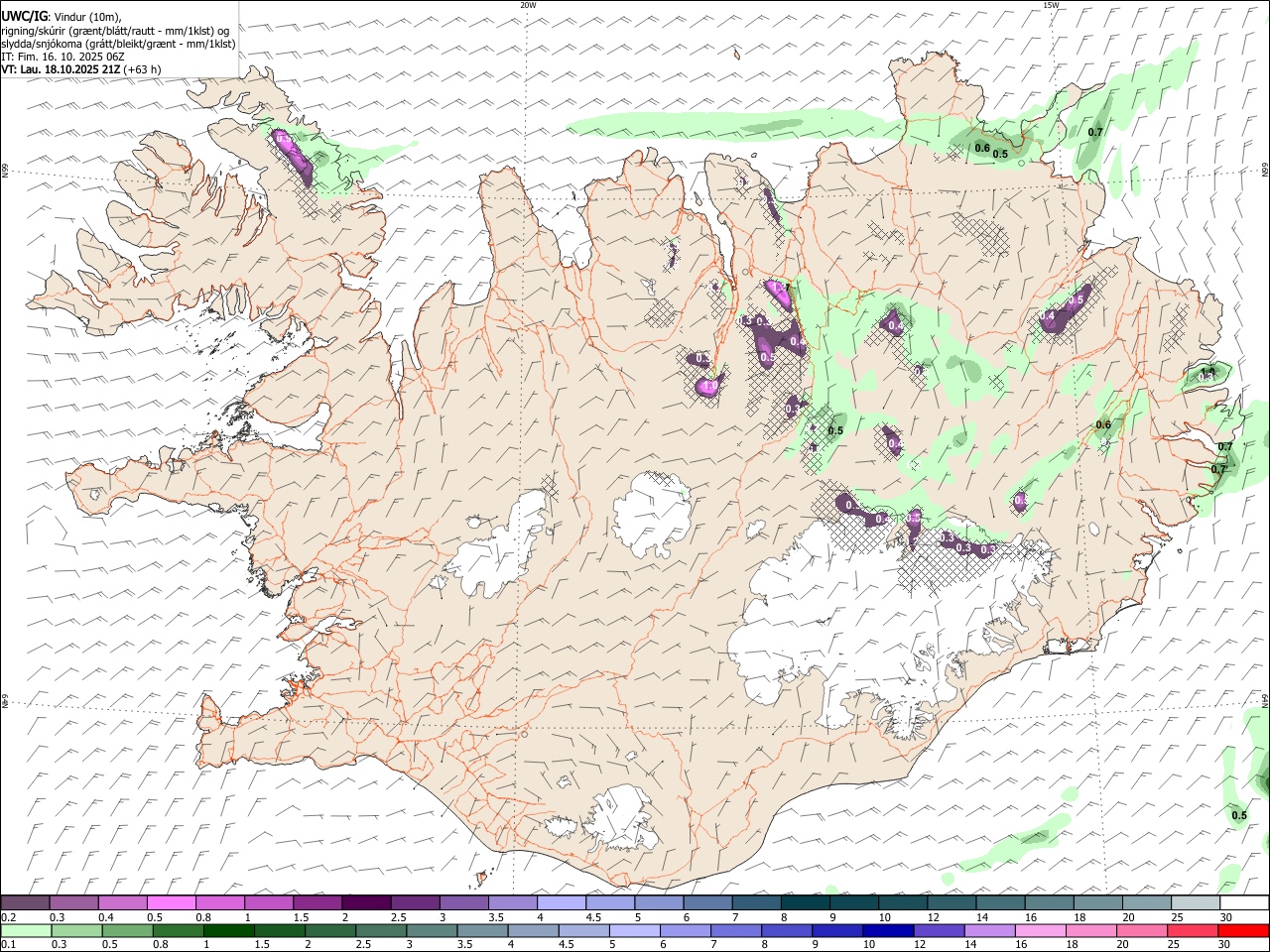Screen dimensions: 1270x952
Task: Click the '15W' longitude label
Action: pos(1051,5)
